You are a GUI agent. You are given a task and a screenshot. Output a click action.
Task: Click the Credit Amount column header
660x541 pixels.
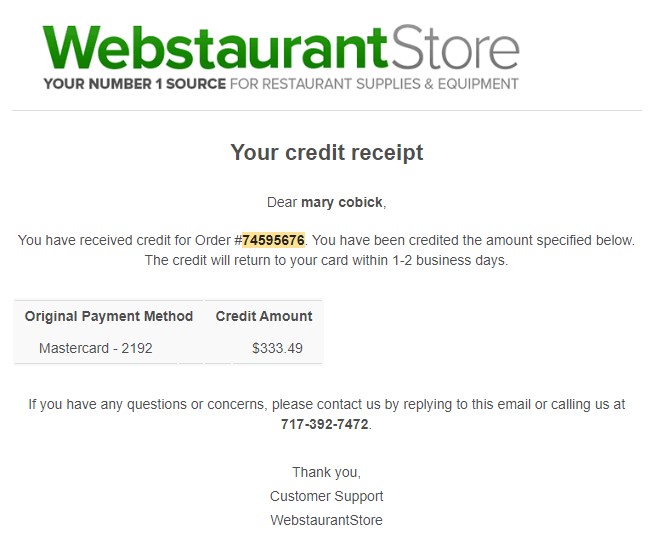point(264,316)
